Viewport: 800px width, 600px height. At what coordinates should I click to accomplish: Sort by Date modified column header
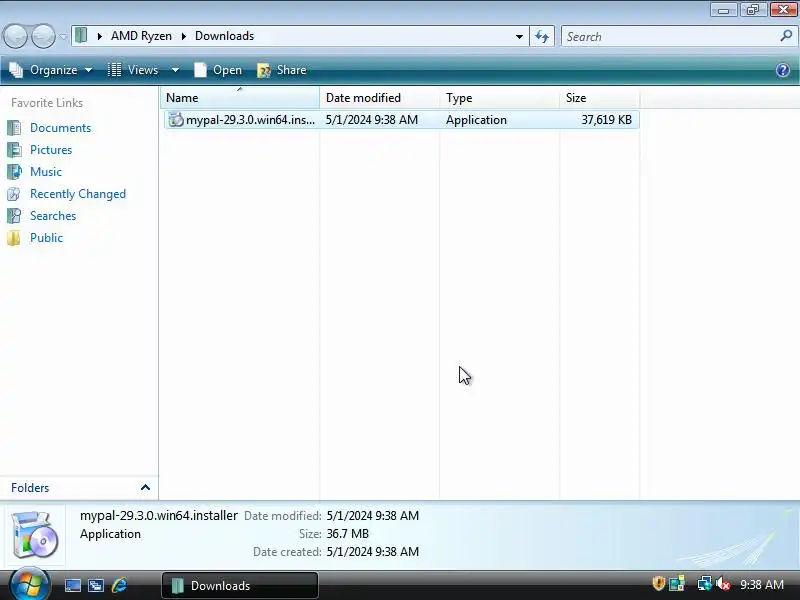coord(379,97)
